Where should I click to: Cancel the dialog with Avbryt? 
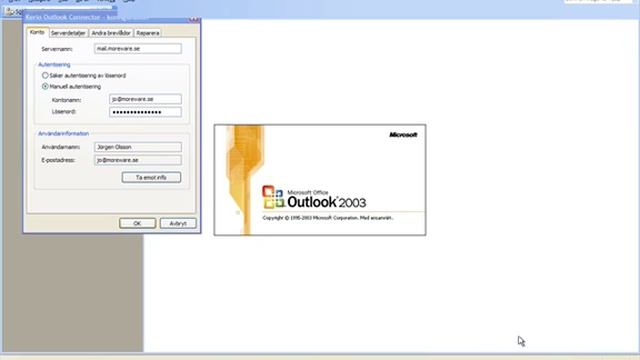pos(178,223)
